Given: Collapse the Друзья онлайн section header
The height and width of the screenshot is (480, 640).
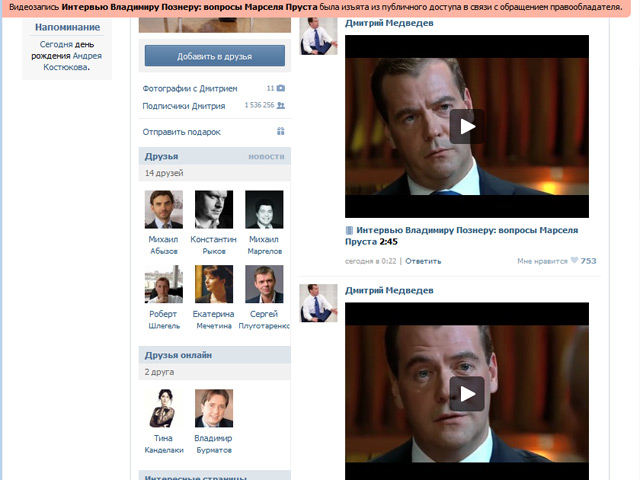Looking at the screenshot, I should point(178,355).
